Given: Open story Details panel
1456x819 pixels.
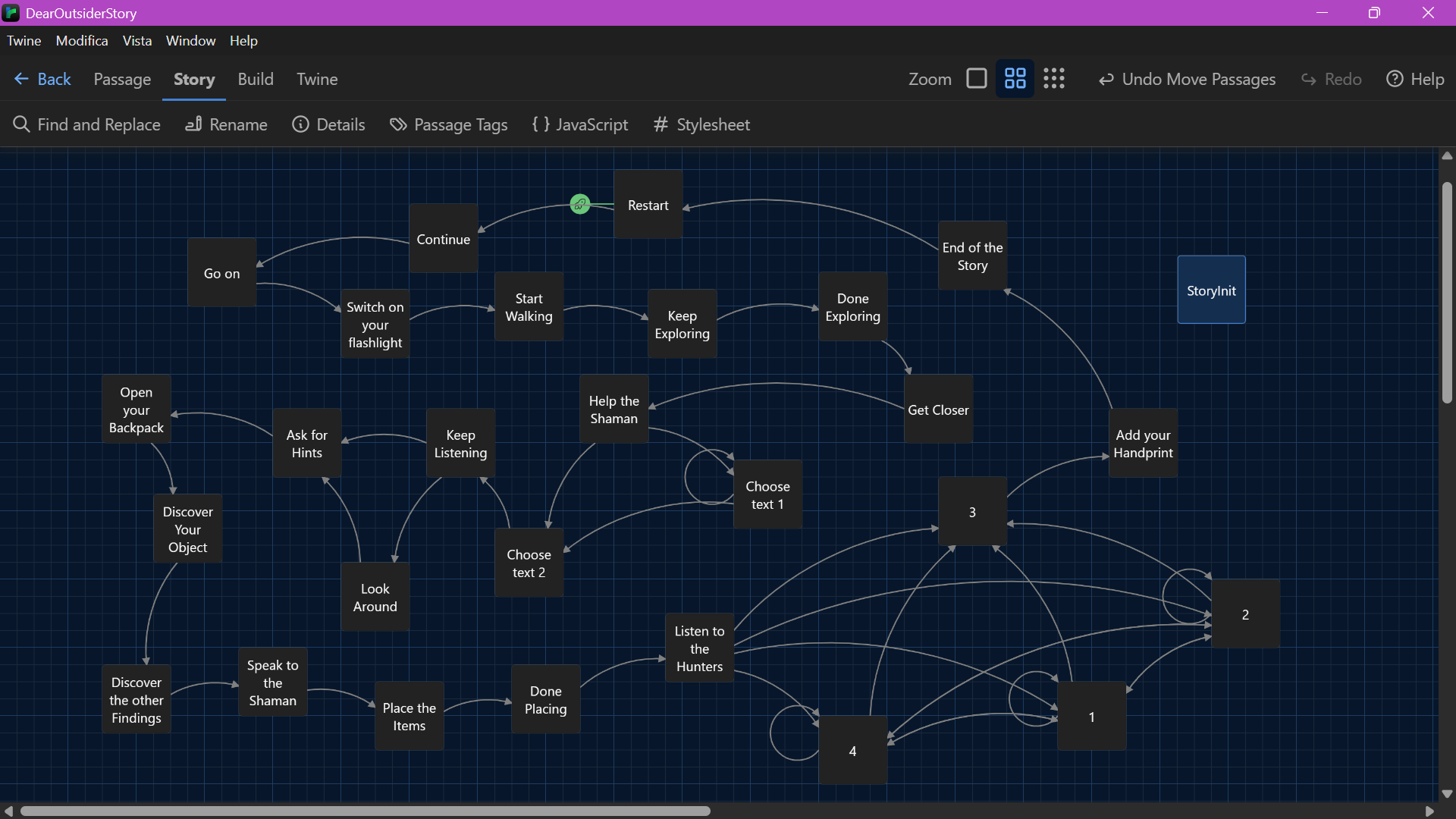Looking at the screenshot, I should coord(328,124).
